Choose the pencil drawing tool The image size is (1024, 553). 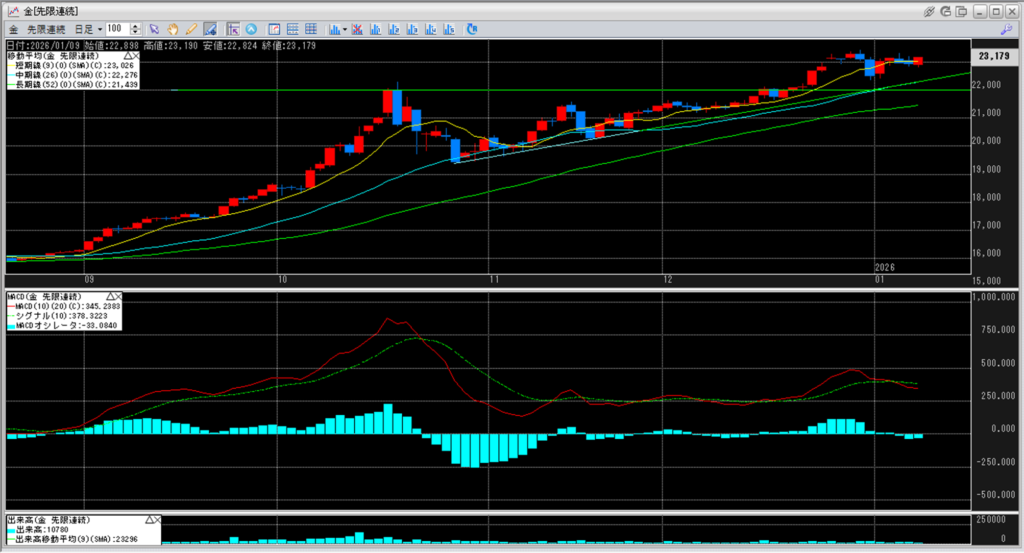pos(190,29)
